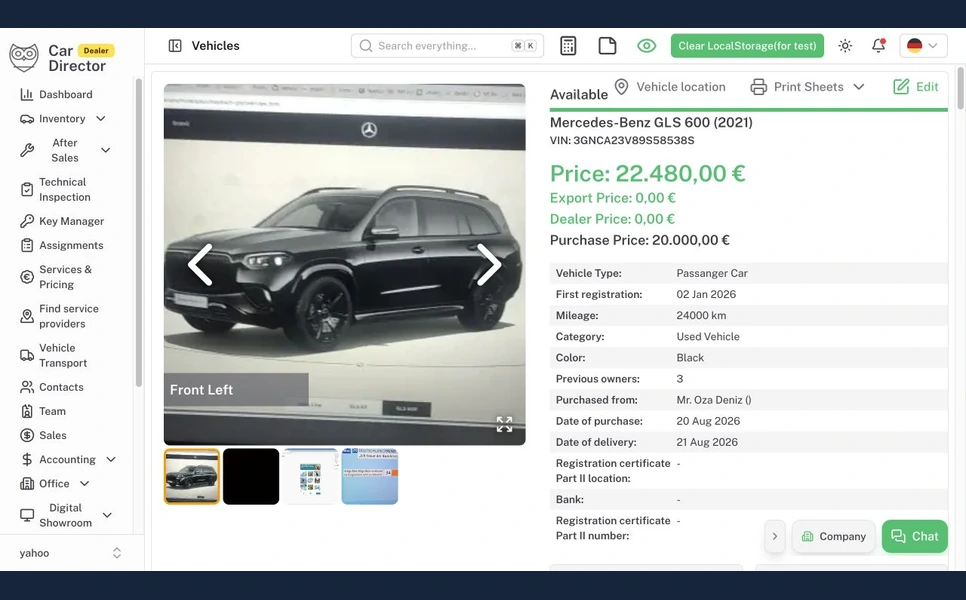966x600 pixels.
Task: Open Key Manager from sidebar
Action: (x=62, y=221)
